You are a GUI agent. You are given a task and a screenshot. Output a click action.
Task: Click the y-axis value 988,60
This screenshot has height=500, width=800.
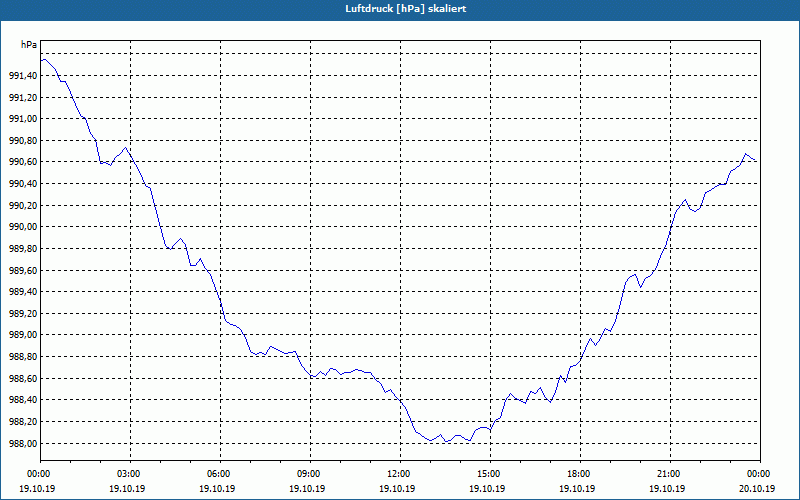23,379
